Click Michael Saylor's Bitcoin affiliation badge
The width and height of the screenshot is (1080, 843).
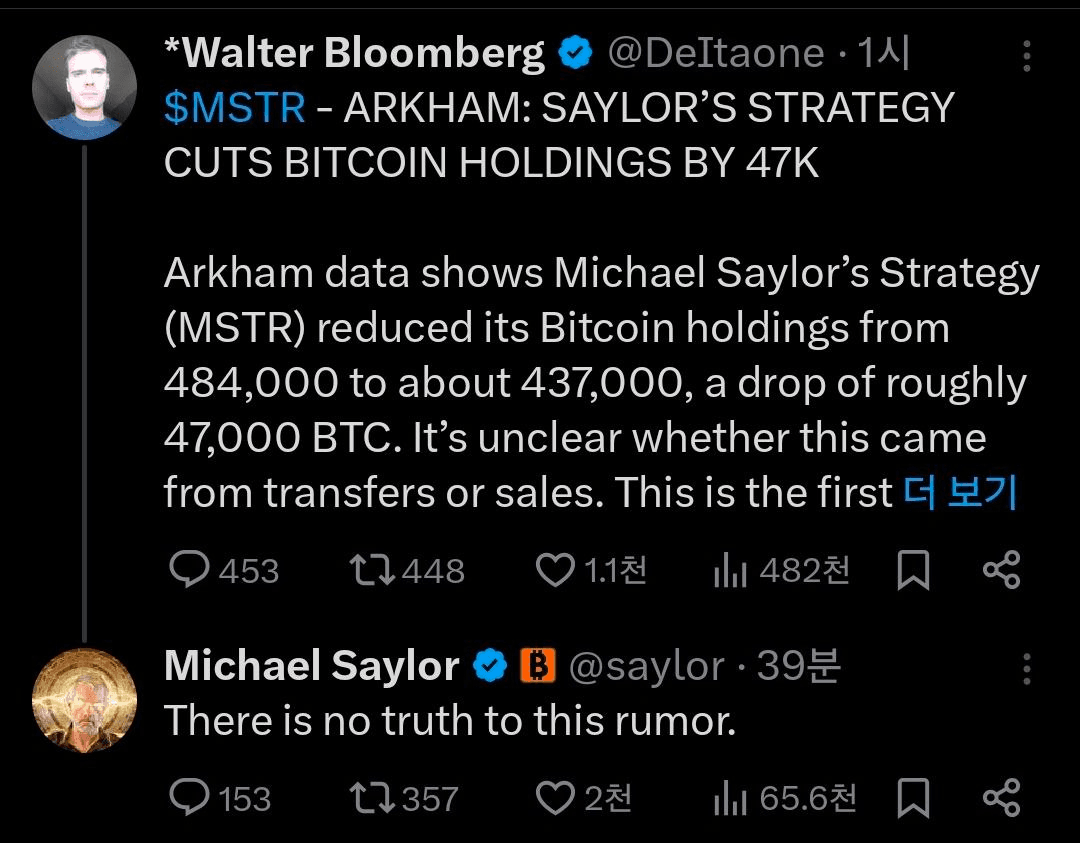point(538,666)
